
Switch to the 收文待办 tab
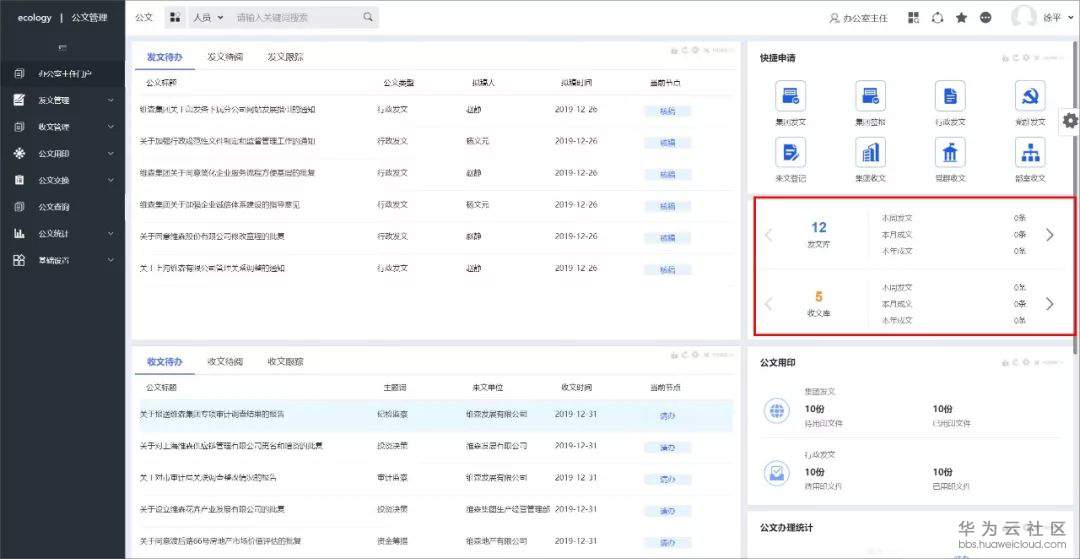click(164, 361)
